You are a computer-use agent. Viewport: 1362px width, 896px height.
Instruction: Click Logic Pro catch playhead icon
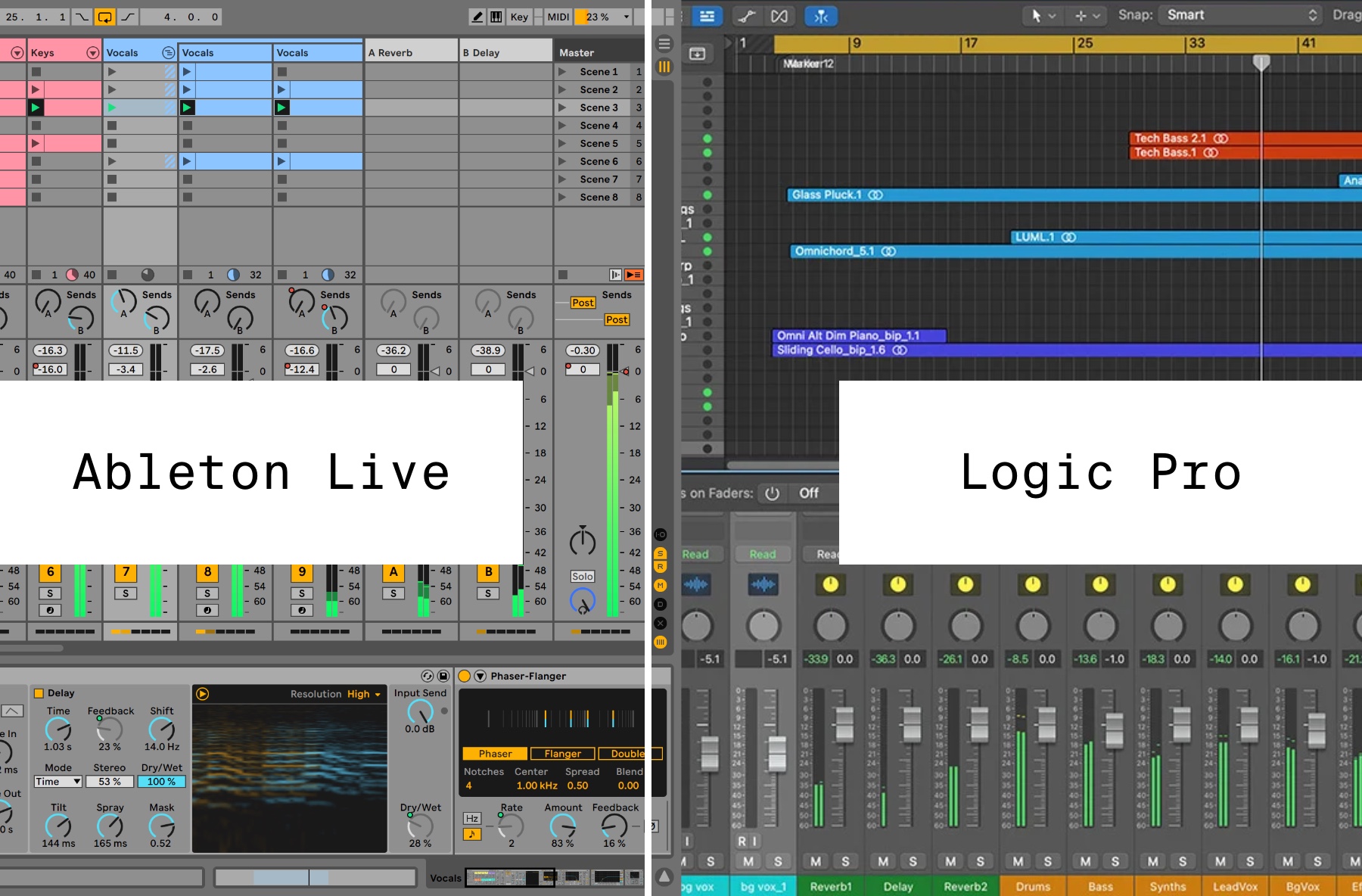[x=821, y=16]
